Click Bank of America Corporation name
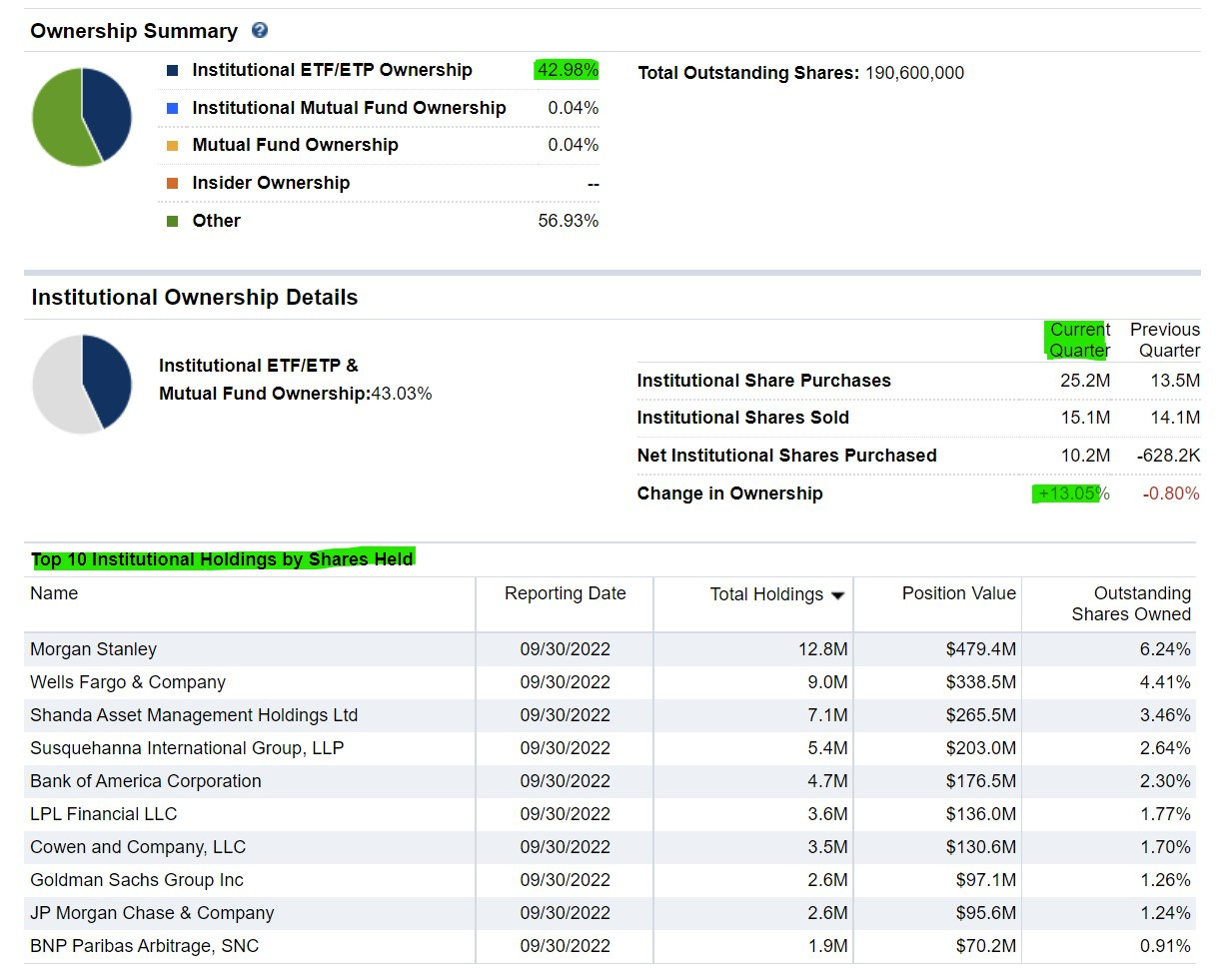Screen dimensions: 1230x980 pyautogui.click(x=146, y=781)
